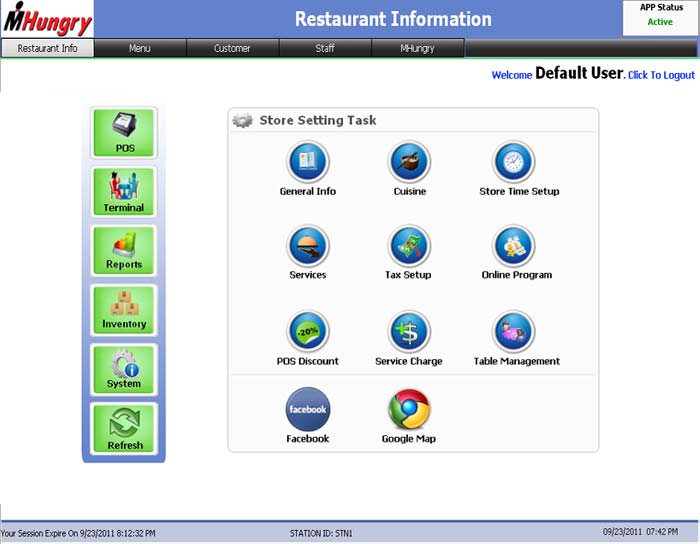
Task: Open the Services icon
Action: click(x=308, y=246)
